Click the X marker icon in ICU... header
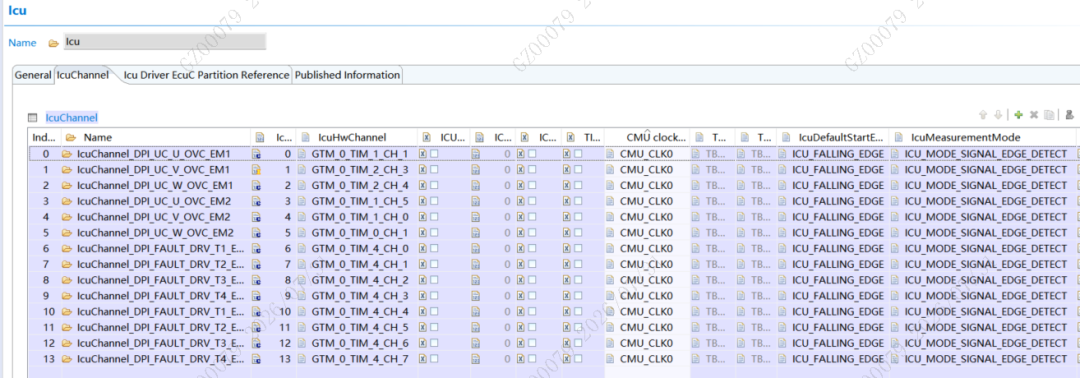The width and height of the screenshot is (1080, 378). (x=427, y=137)
